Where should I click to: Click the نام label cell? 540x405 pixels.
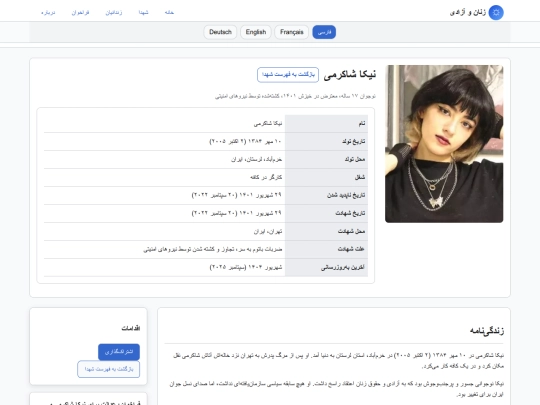[326, 123]
